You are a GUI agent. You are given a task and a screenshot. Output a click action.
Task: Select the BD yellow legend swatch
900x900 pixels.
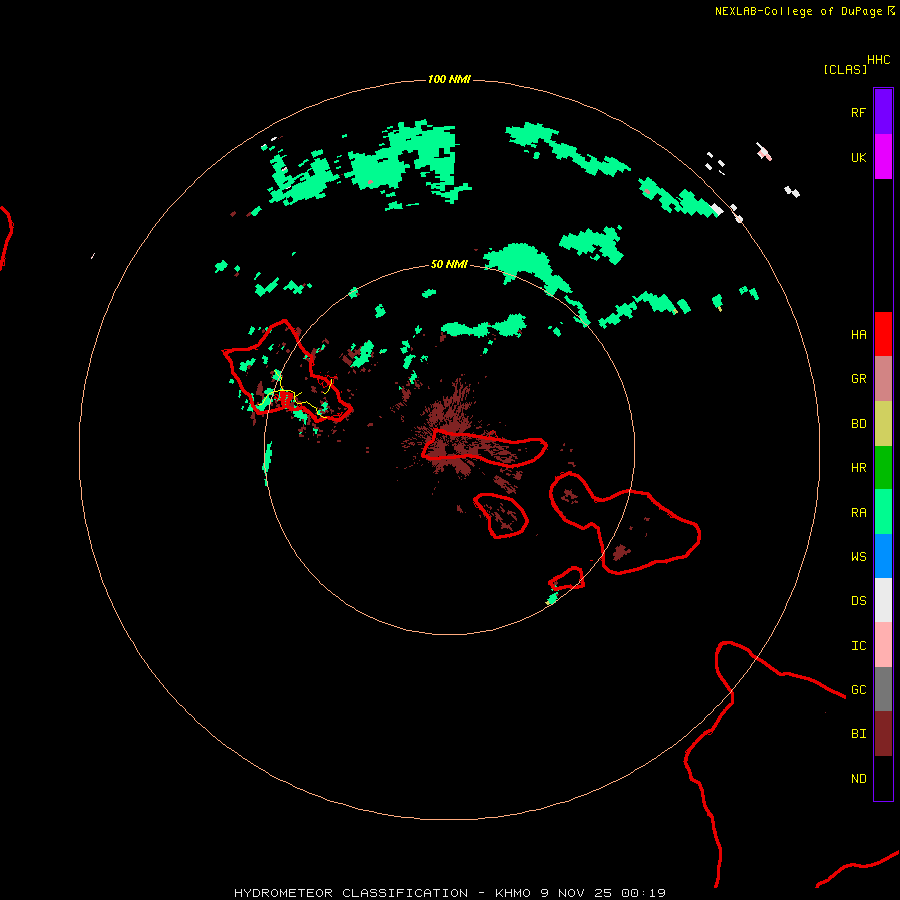883,423
